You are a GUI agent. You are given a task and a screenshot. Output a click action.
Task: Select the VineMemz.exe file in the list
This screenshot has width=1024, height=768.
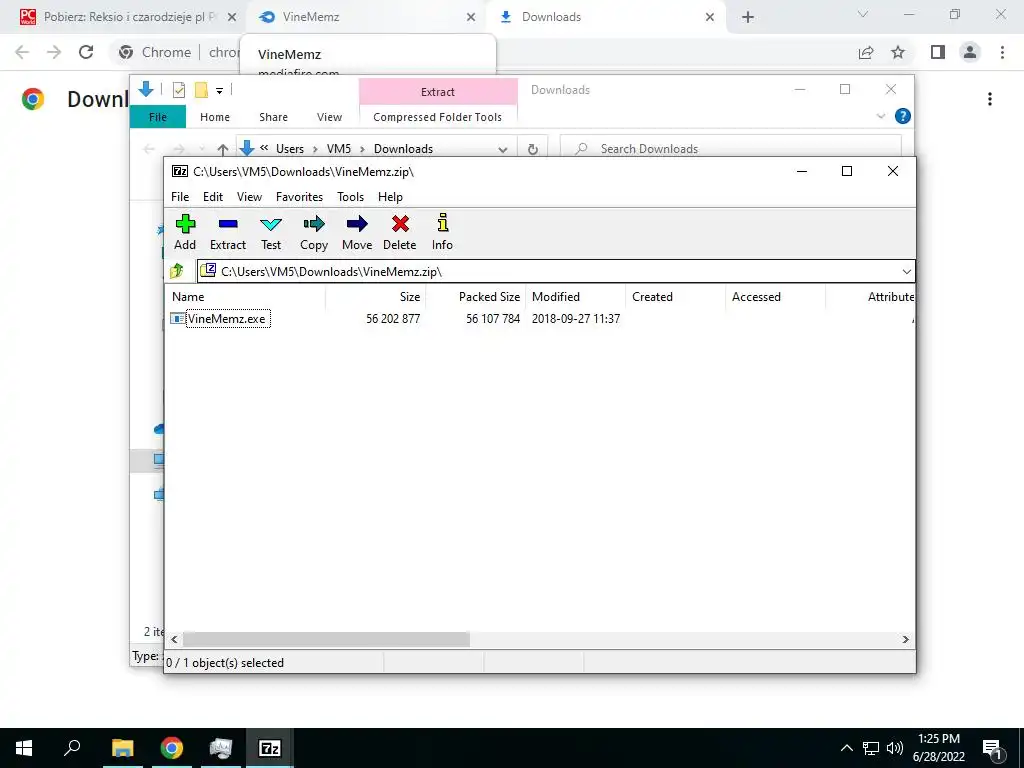pos(227,319)
